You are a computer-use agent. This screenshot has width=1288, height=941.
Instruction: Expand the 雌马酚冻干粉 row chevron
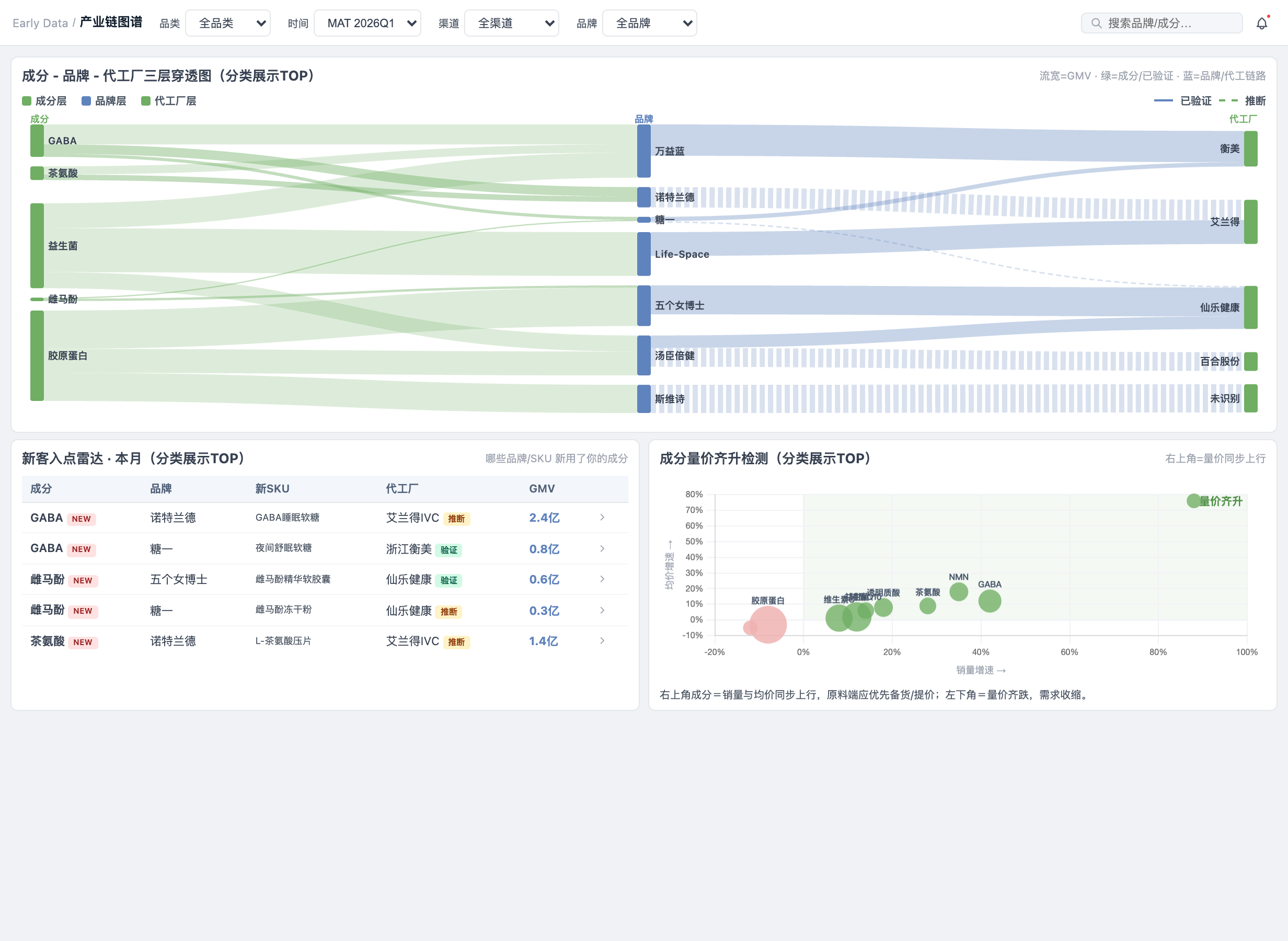[x=602, y=610]
